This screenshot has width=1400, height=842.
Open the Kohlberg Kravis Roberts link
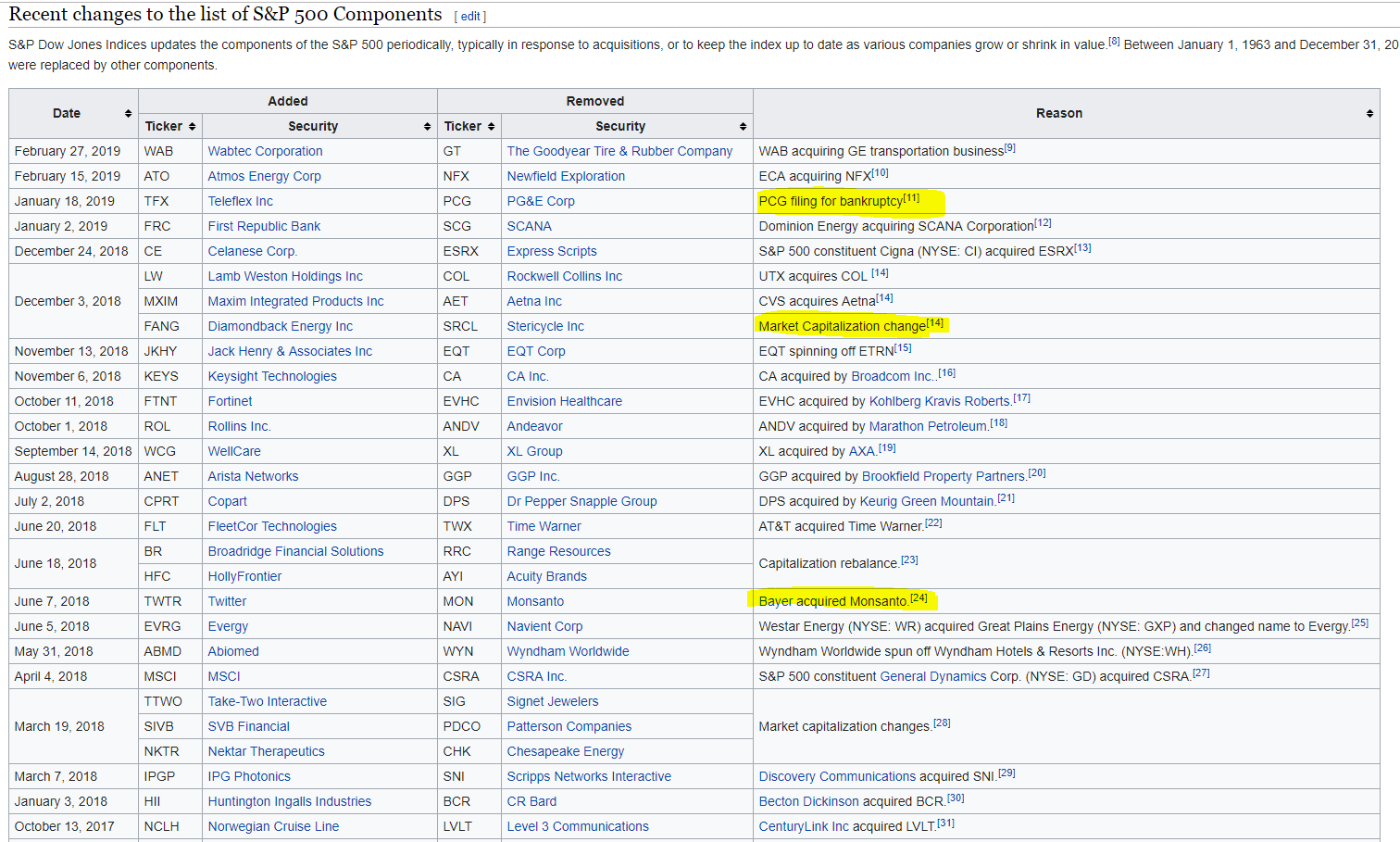(939, 401)
